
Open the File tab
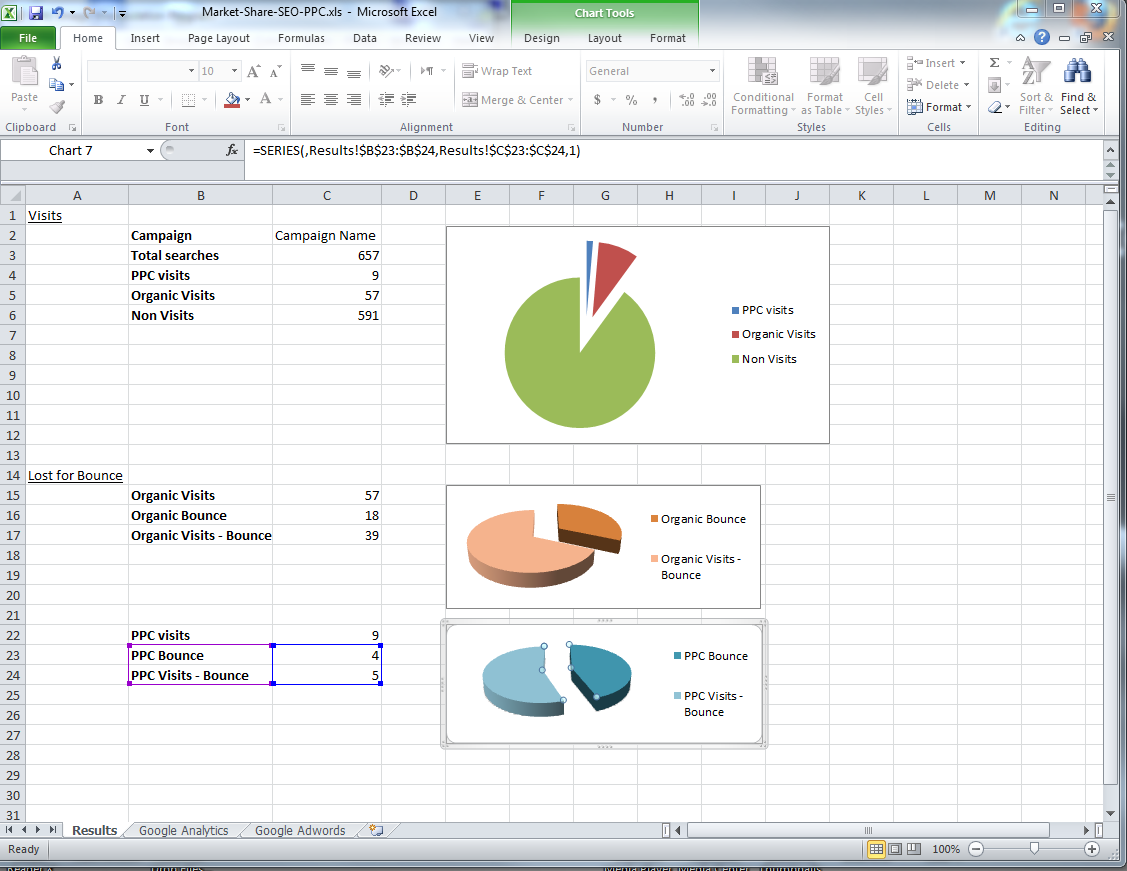(x=28, y=38)
